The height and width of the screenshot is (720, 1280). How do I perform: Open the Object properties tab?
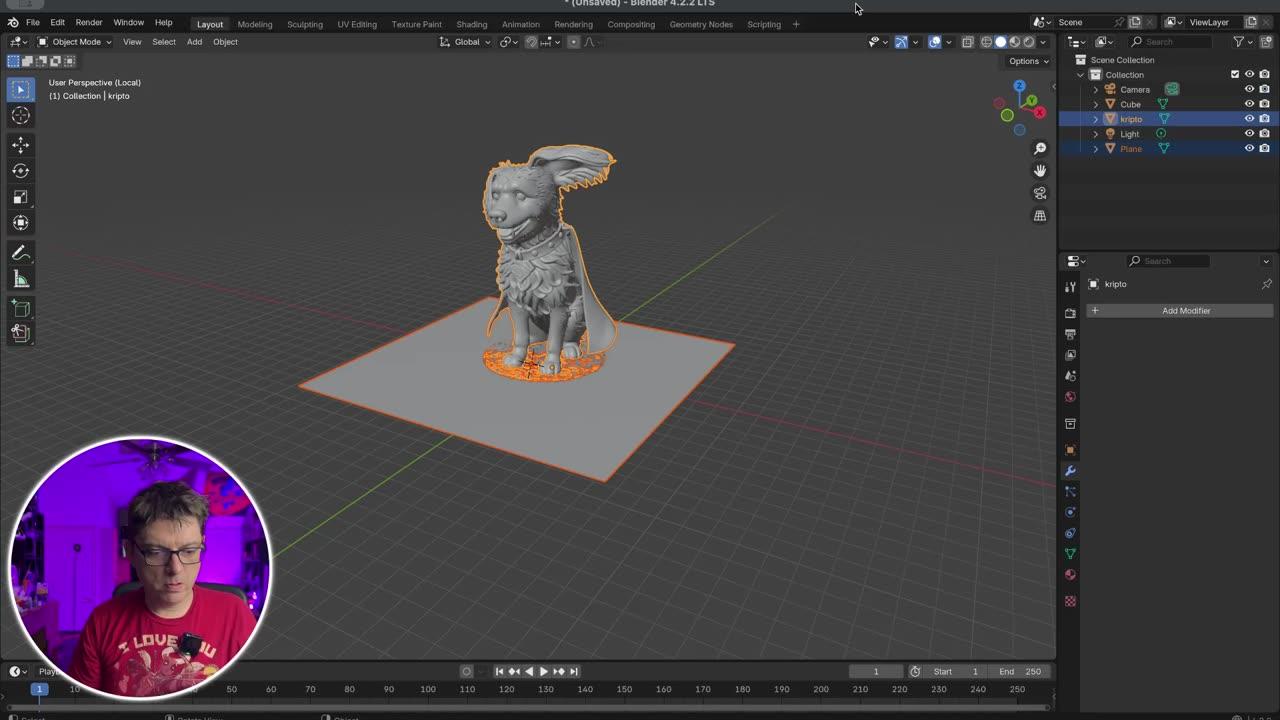(x=1070, y=449)
